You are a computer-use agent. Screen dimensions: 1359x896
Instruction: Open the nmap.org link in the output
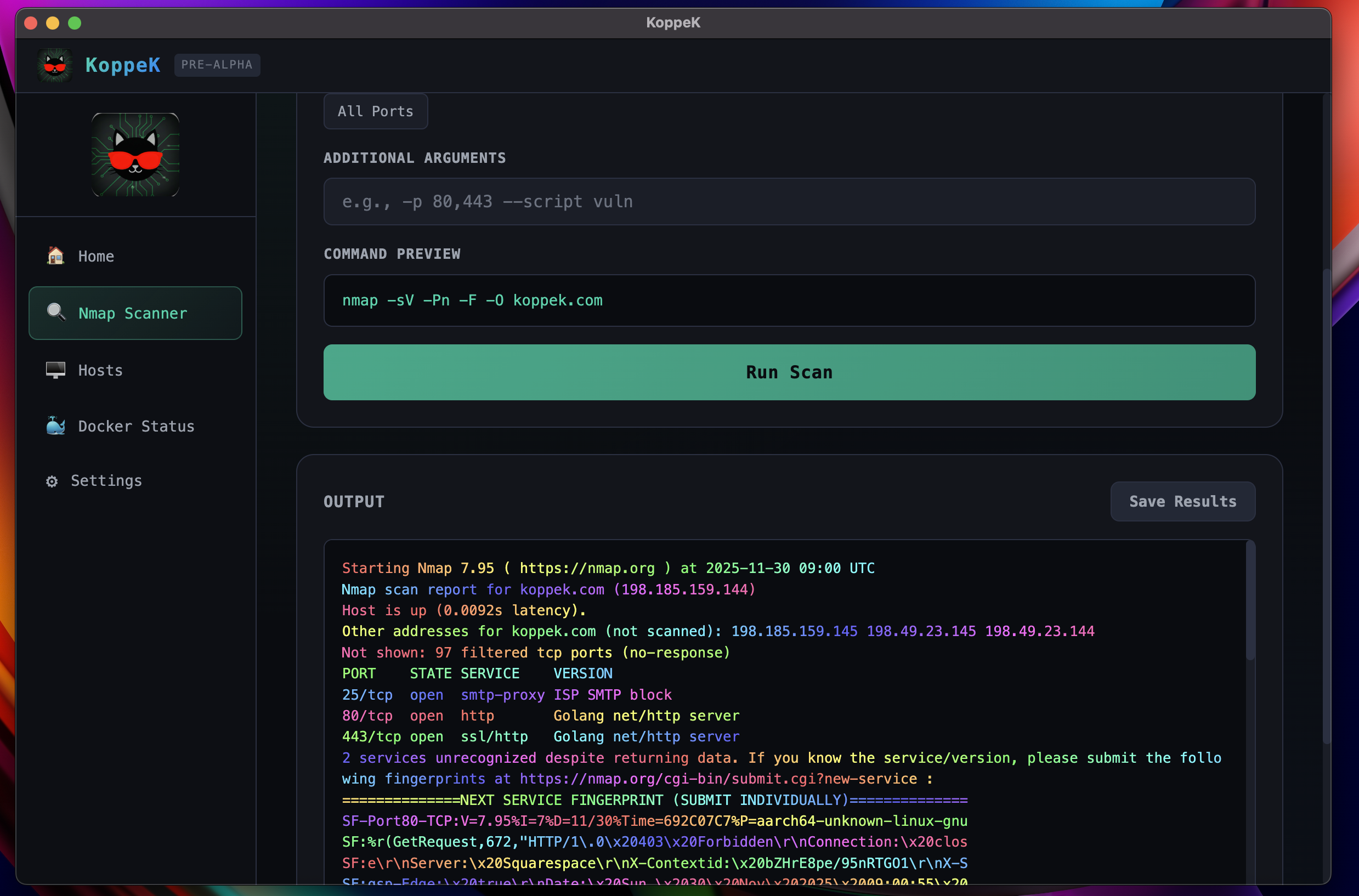(587, 568)
